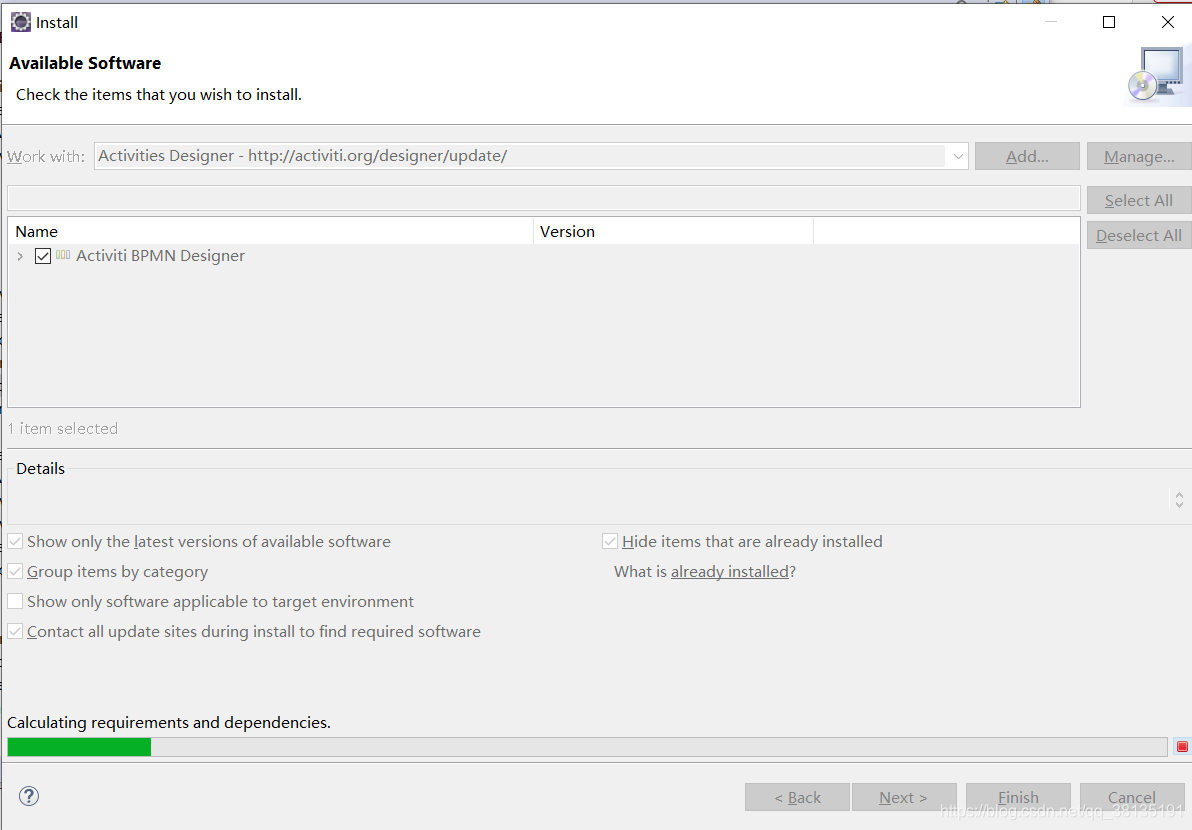Click the Eclipse Install window icon

[x=21, y=22]
